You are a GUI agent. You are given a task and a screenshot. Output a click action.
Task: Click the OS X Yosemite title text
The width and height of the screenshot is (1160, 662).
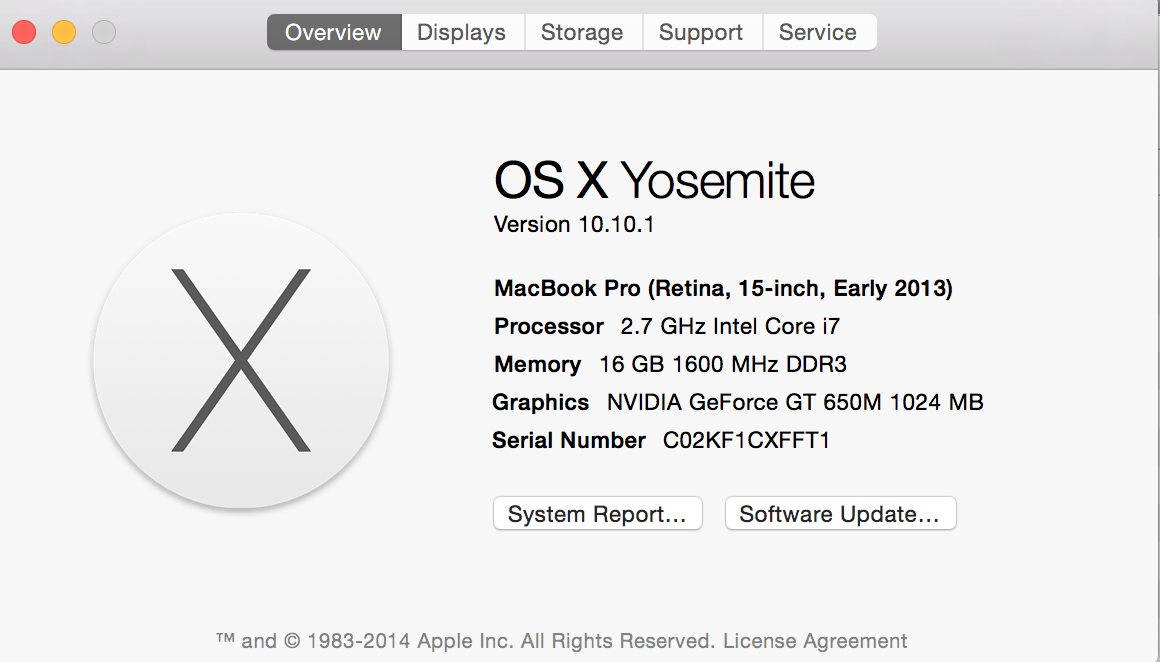click(x=654, y=180)
